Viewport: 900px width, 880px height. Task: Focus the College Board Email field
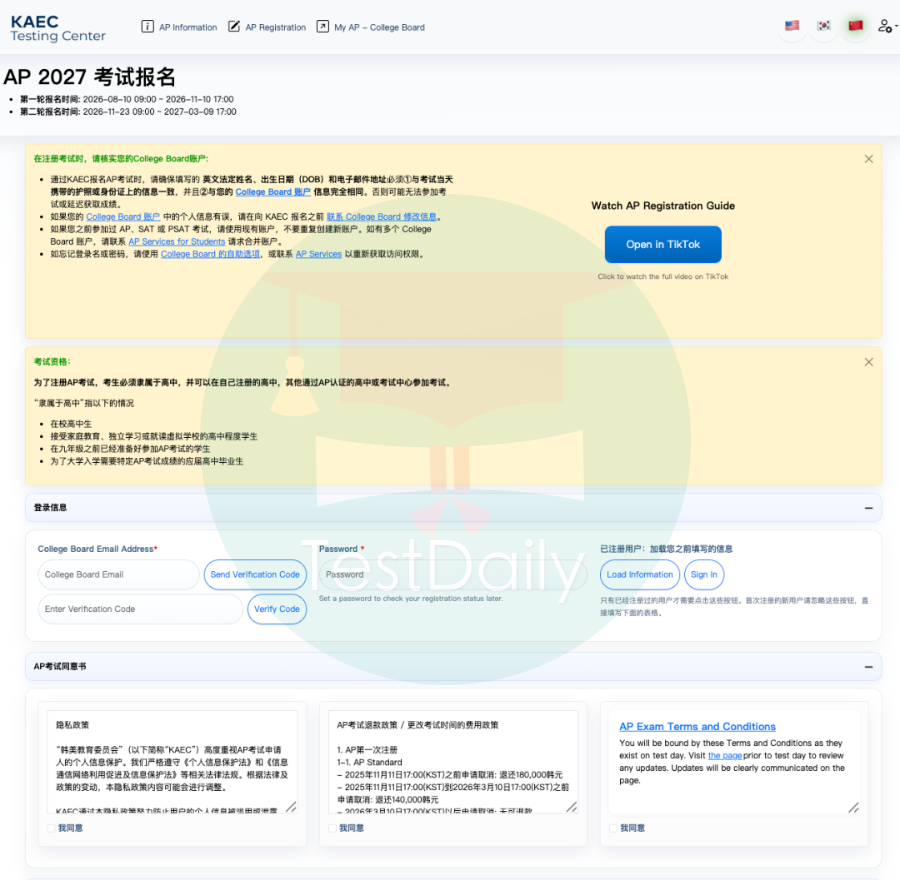coord(118,575)
